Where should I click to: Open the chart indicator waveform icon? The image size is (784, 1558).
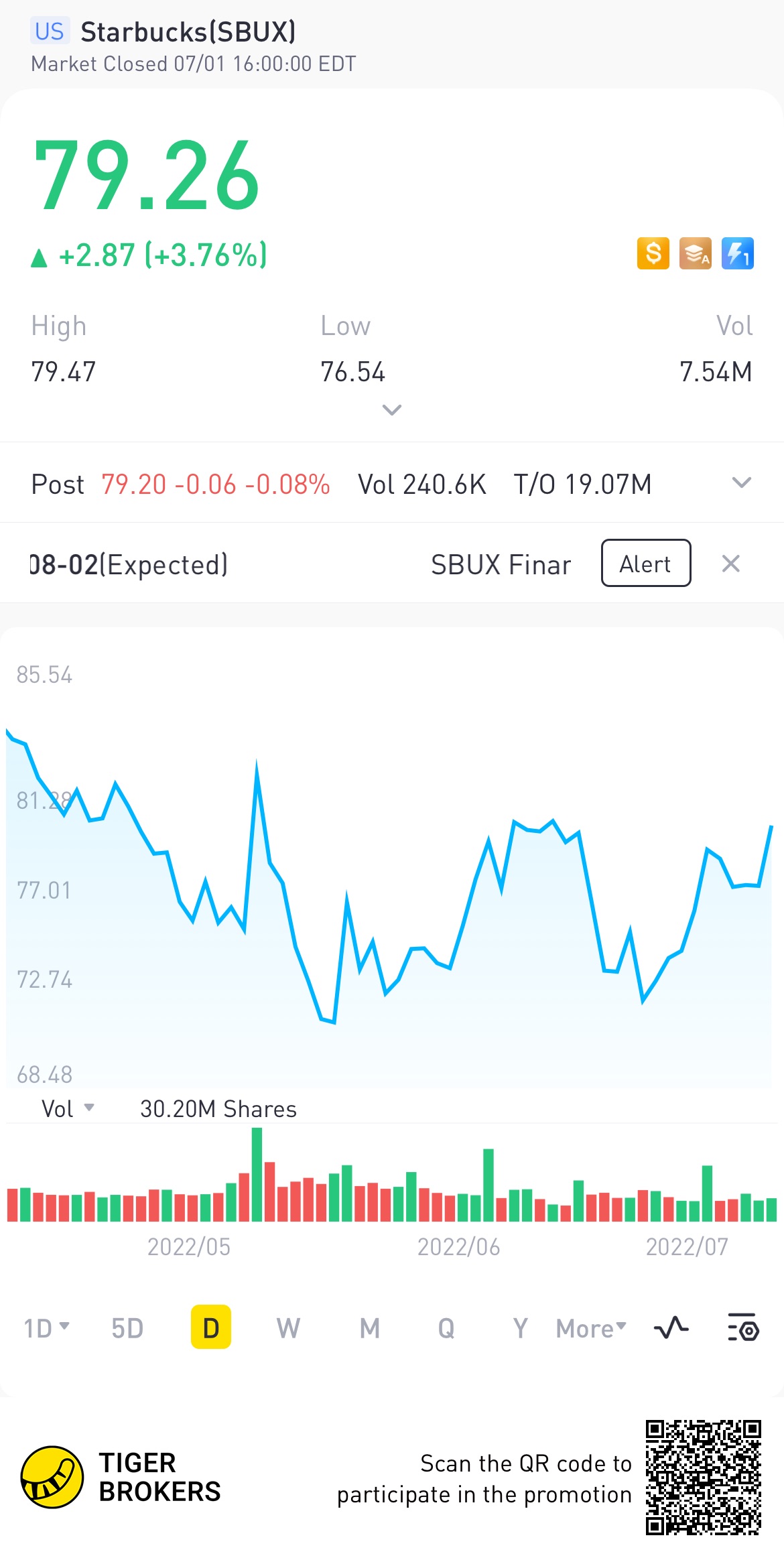coord(671,1327)
